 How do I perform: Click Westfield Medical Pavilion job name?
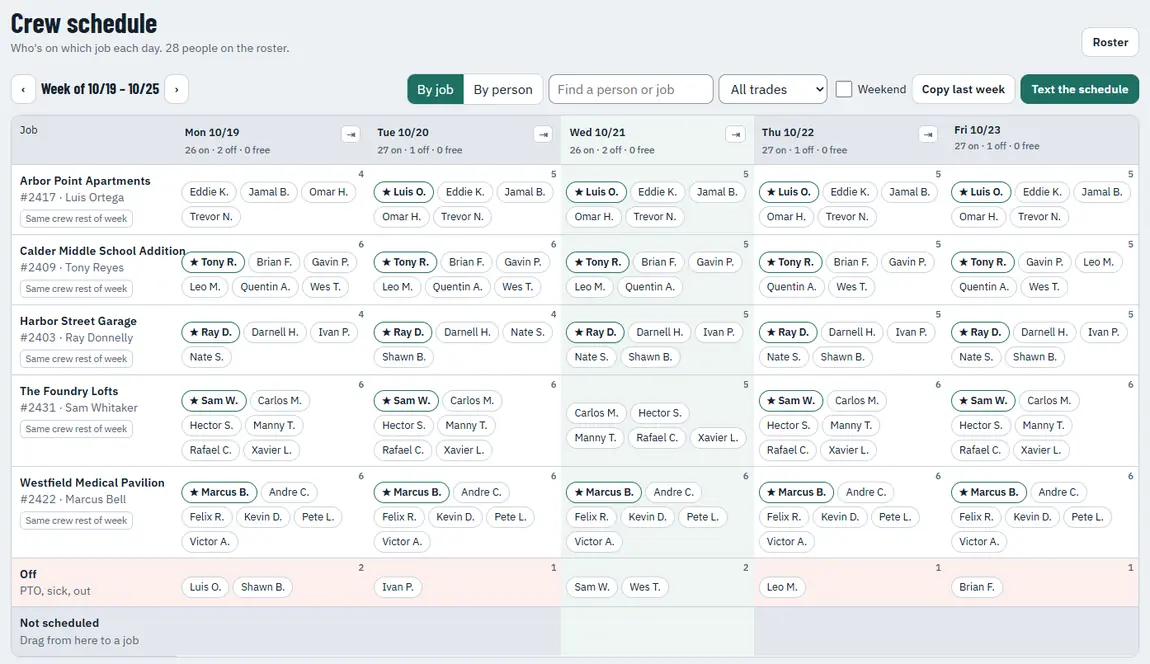(x=92, y=483)
